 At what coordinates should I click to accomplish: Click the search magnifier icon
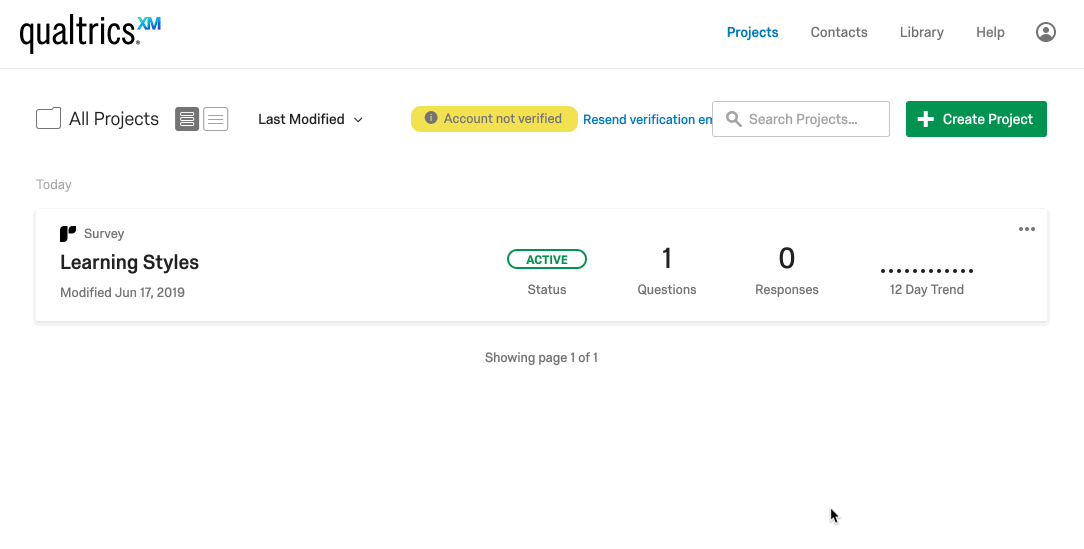point(733,119)
